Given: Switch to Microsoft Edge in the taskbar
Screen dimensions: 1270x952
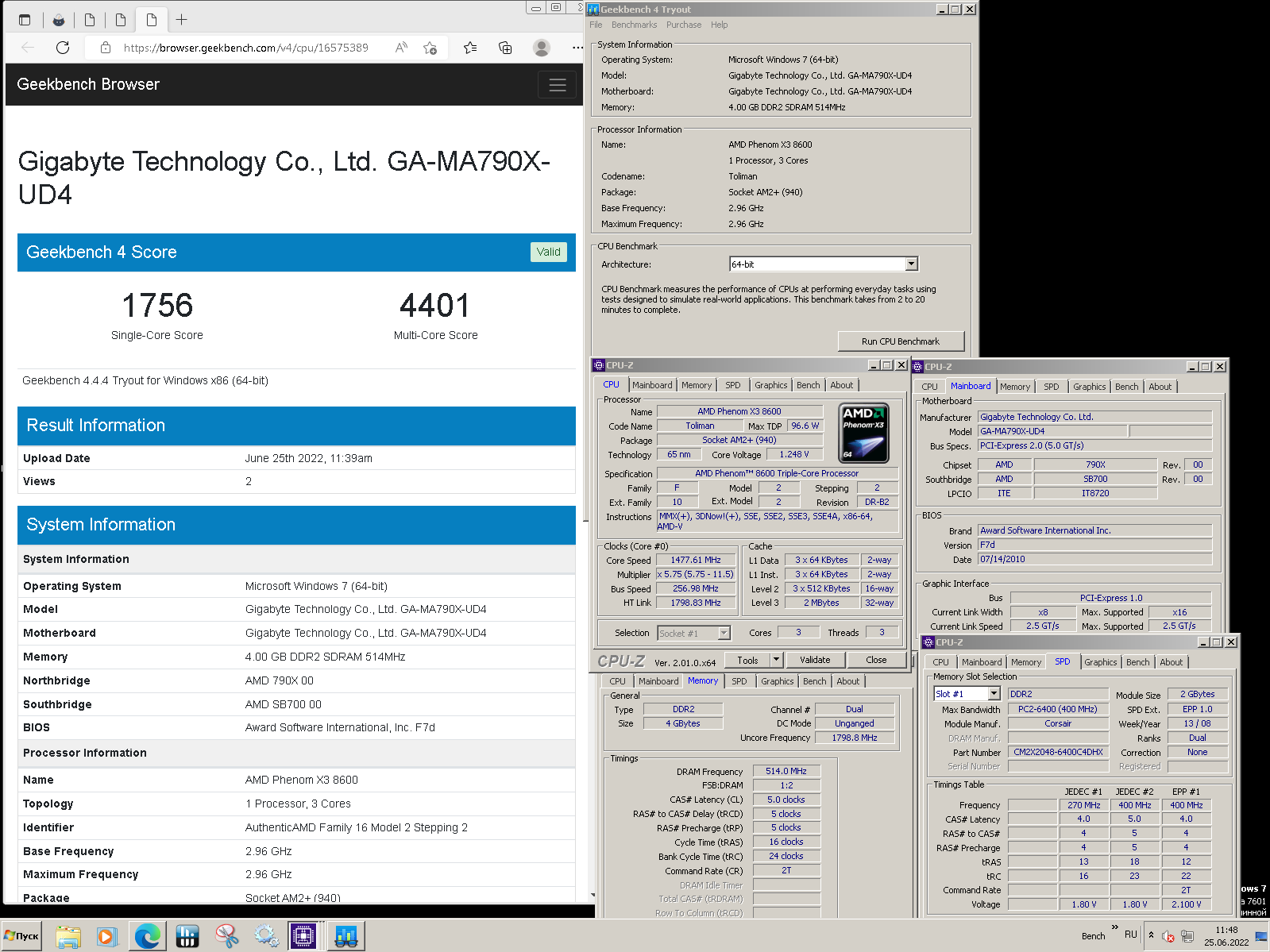Looking at the screenshot, I should click(x=147, y=937).
